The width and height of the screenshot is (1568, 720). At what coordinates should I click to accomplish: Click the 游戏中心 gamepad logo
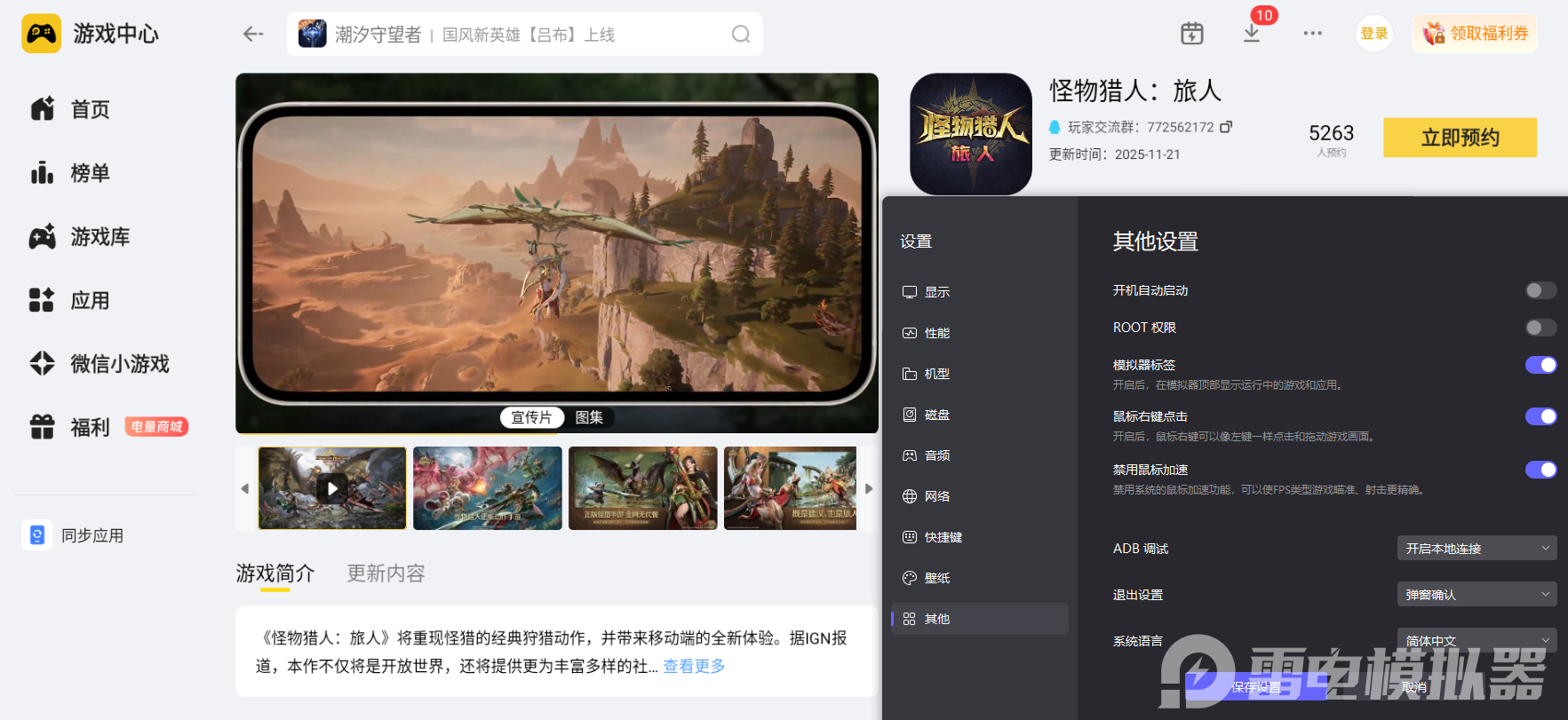pos(42,34)
